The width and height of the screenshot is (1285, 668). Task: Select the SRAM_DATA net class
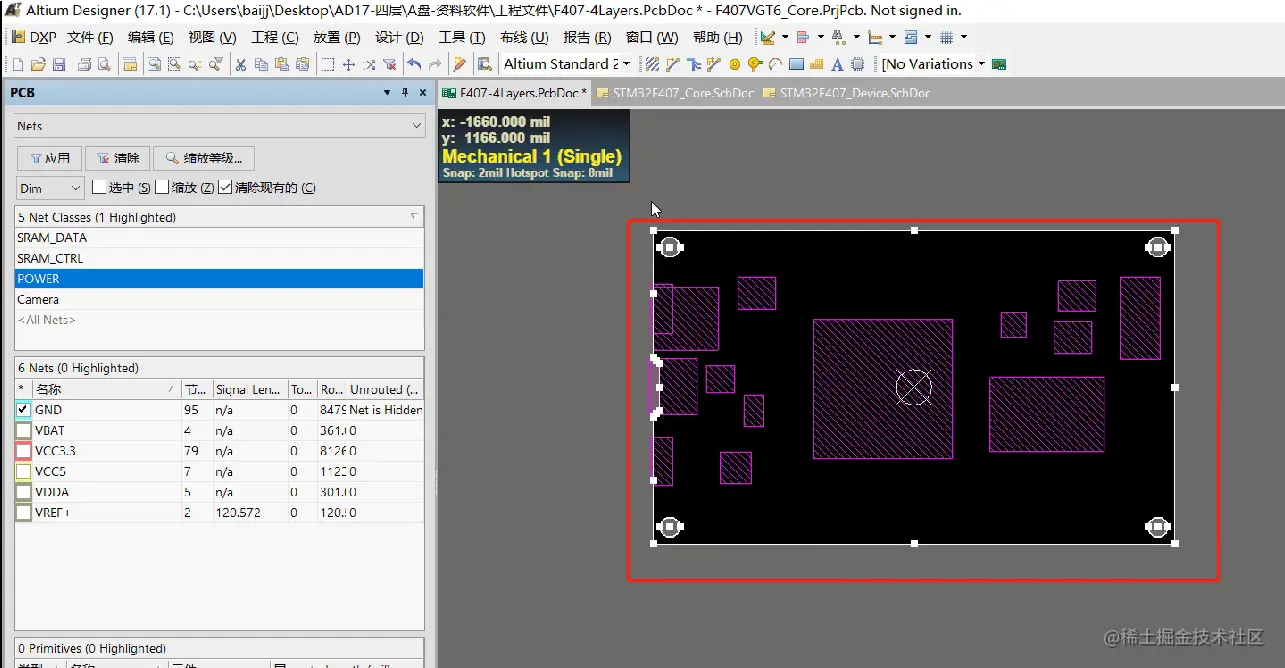pyautogui.click(x=219, y=238)
